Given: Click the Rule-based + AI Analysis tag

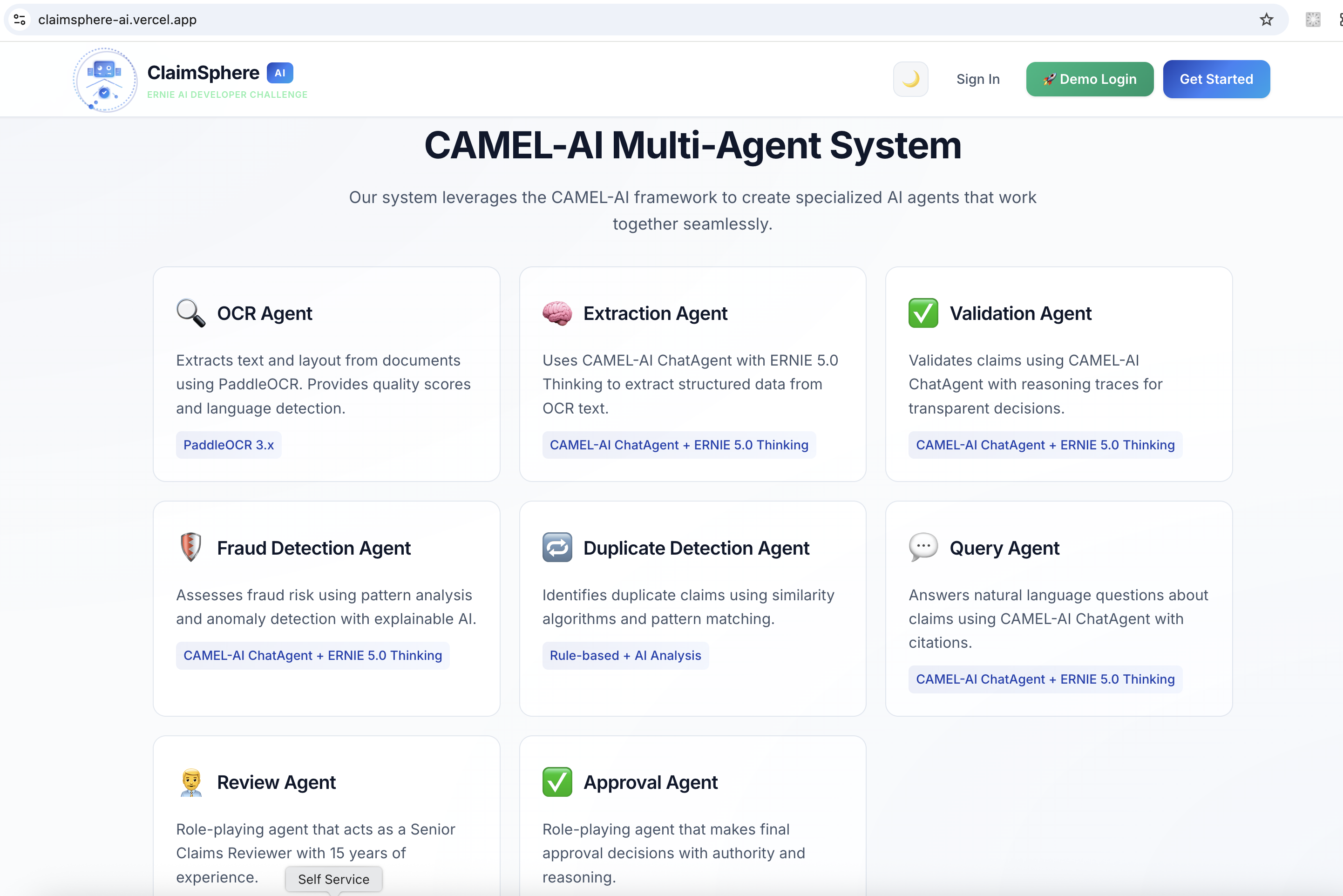Looking at the screenshot, I should point(625,655).
